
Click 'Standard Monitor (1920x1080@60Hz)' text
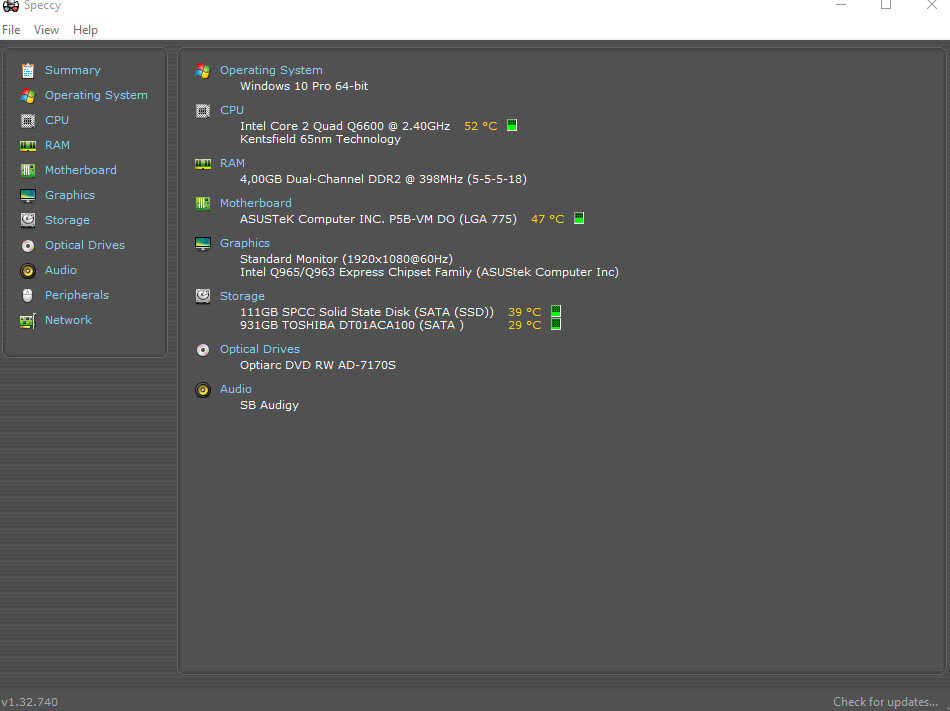coord(346,259)
